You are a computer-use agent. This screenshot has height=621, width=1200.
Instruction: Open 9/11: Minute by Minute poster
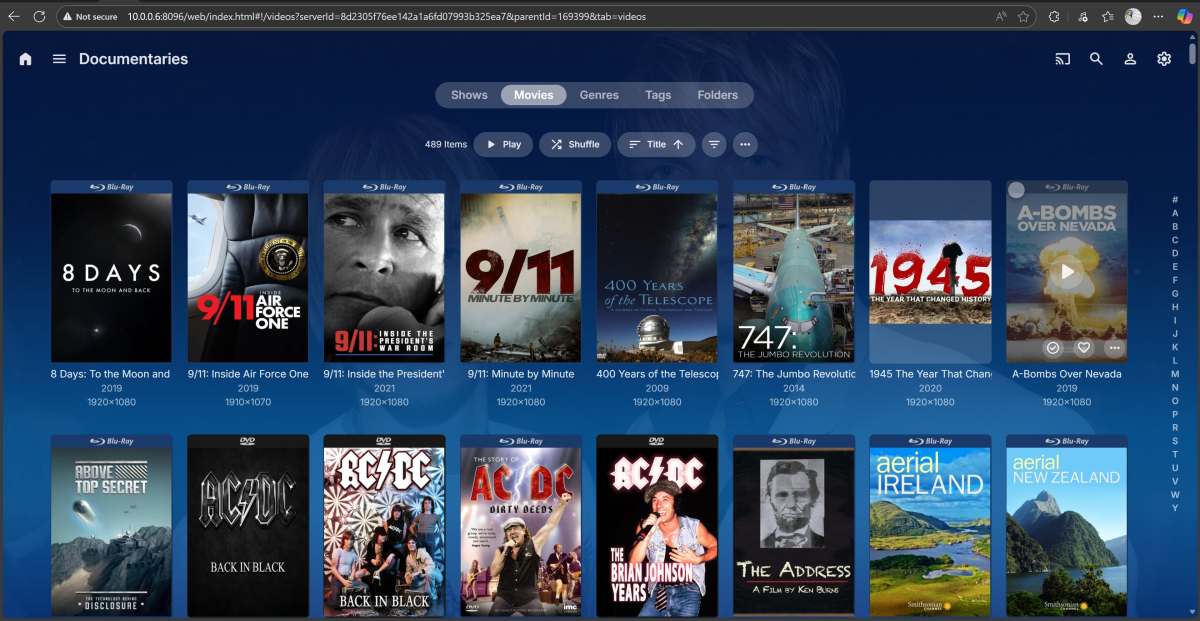tap(521, 272)
